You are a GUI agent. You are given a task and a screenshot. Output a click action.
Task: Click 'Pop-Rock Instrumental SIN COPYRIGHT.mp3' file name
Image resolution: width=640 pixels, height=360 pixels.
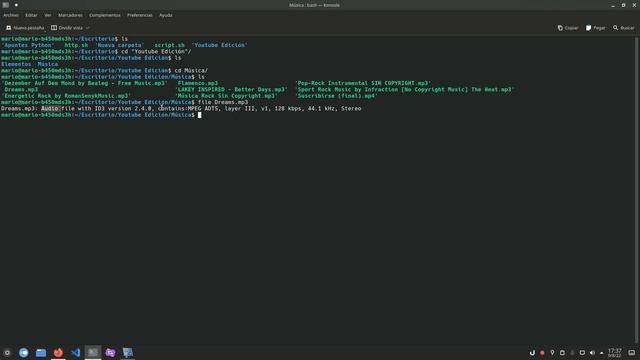click(363, 83)
